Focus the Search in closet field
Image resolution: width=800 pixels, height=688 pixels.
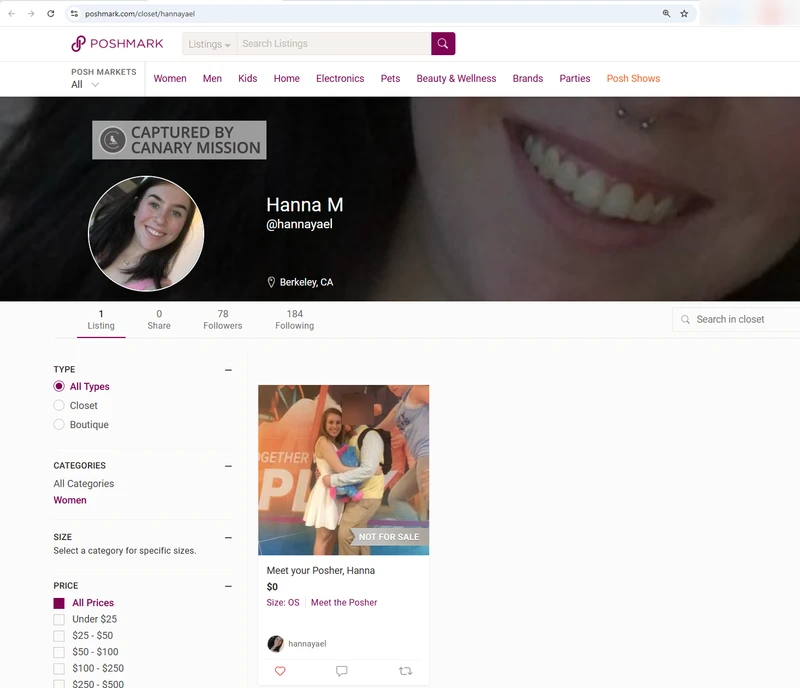(736, 320)
